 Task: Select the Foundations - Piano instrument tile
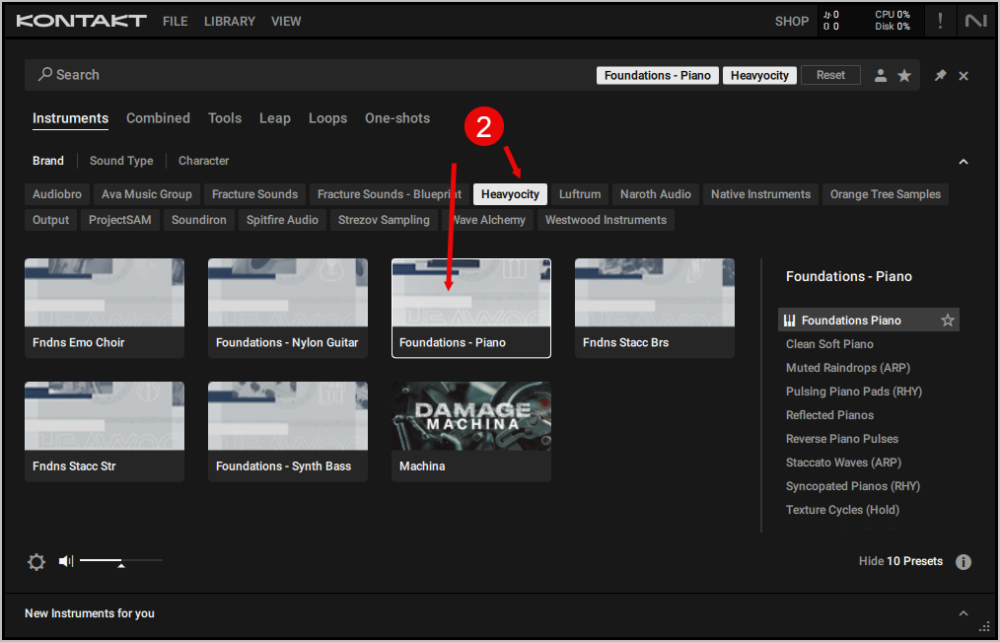coord(471,308)
